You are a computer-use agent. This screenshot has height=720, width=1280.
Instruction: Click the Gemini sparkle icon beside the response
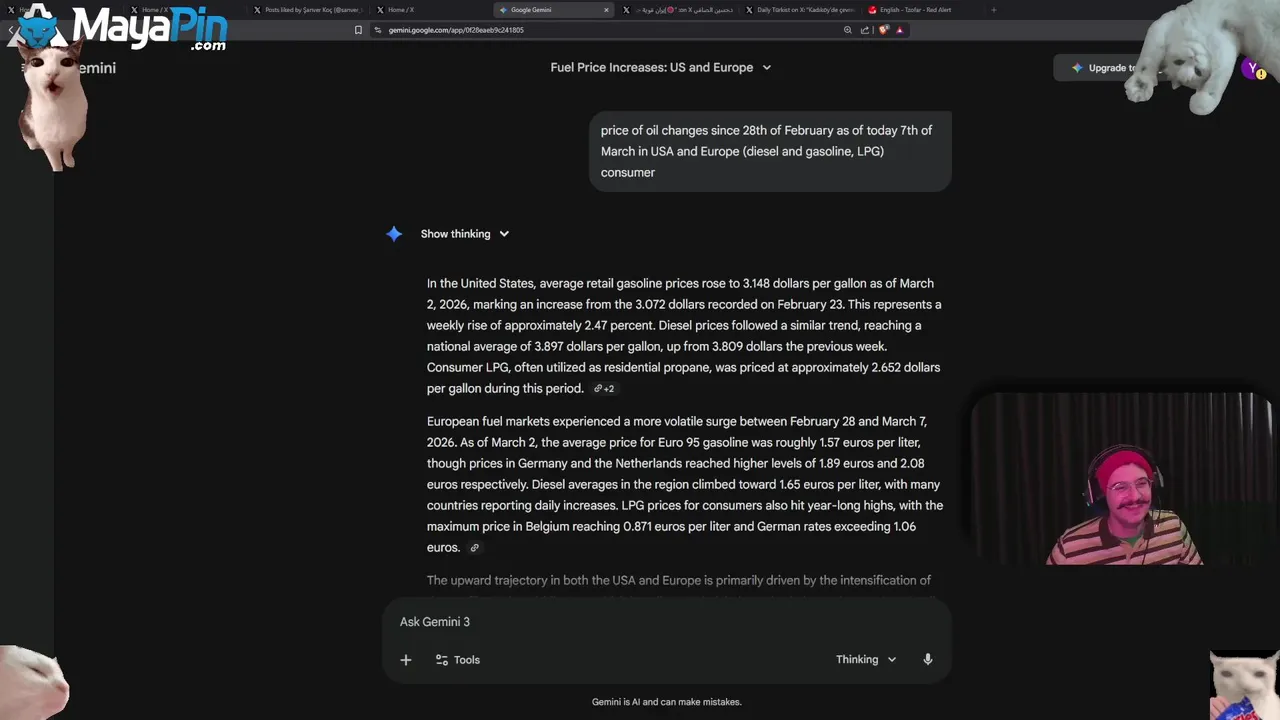pos(394,234)
